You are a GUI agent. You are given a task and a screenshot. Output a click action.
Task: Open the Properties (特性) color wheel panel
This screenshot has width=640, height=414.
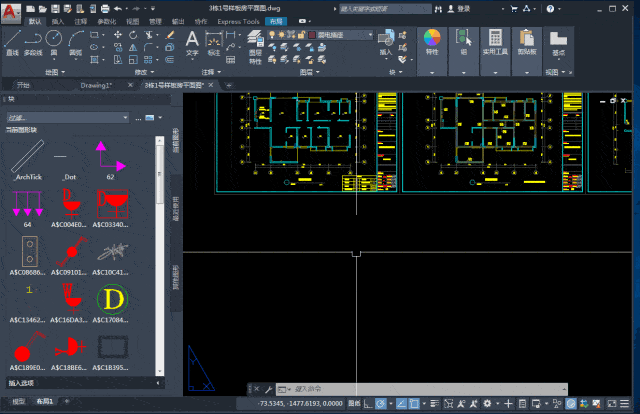point(432,40)
